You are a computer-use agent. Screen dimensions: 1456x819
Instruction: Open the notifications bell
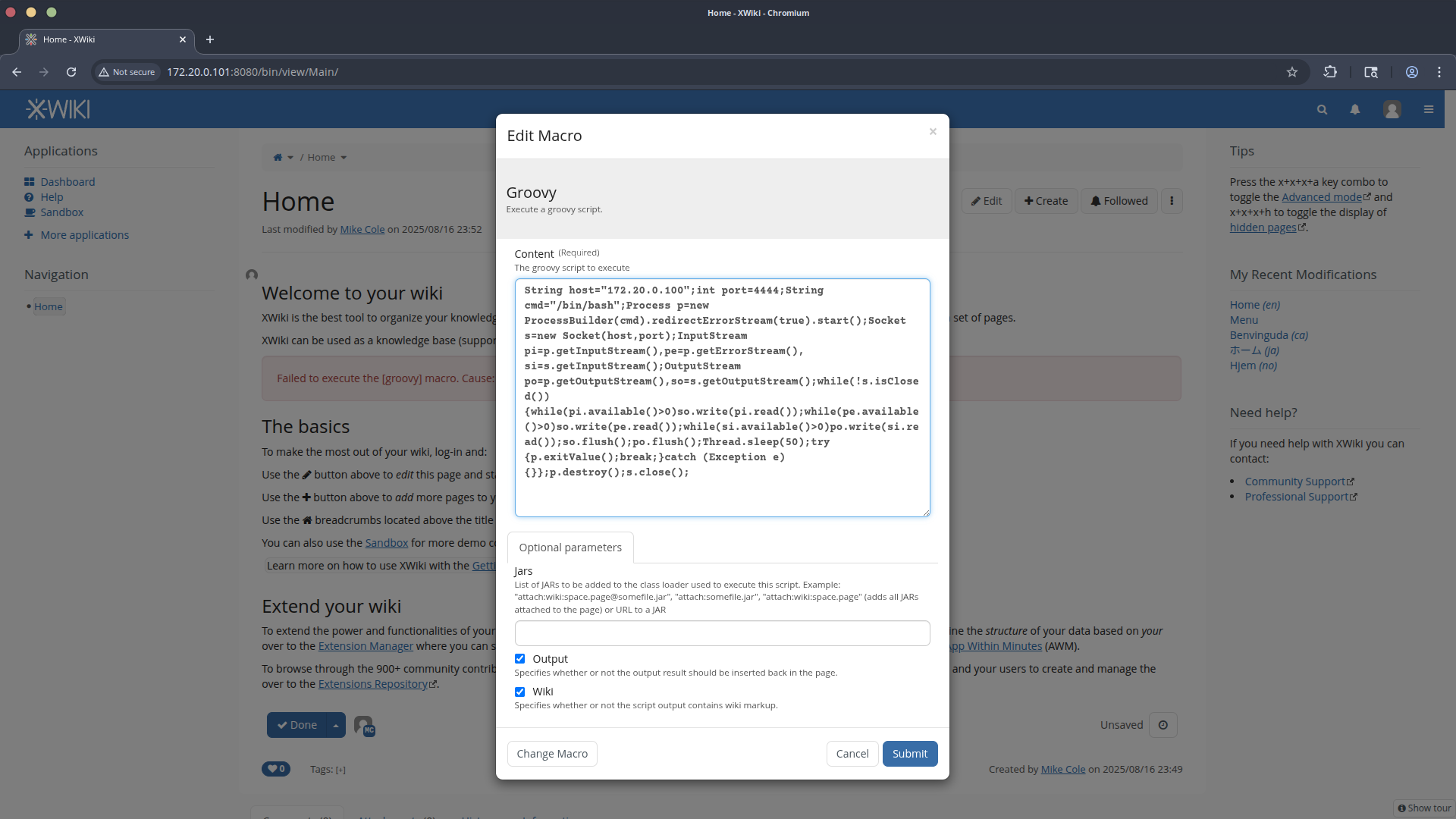pos(1355,110)
